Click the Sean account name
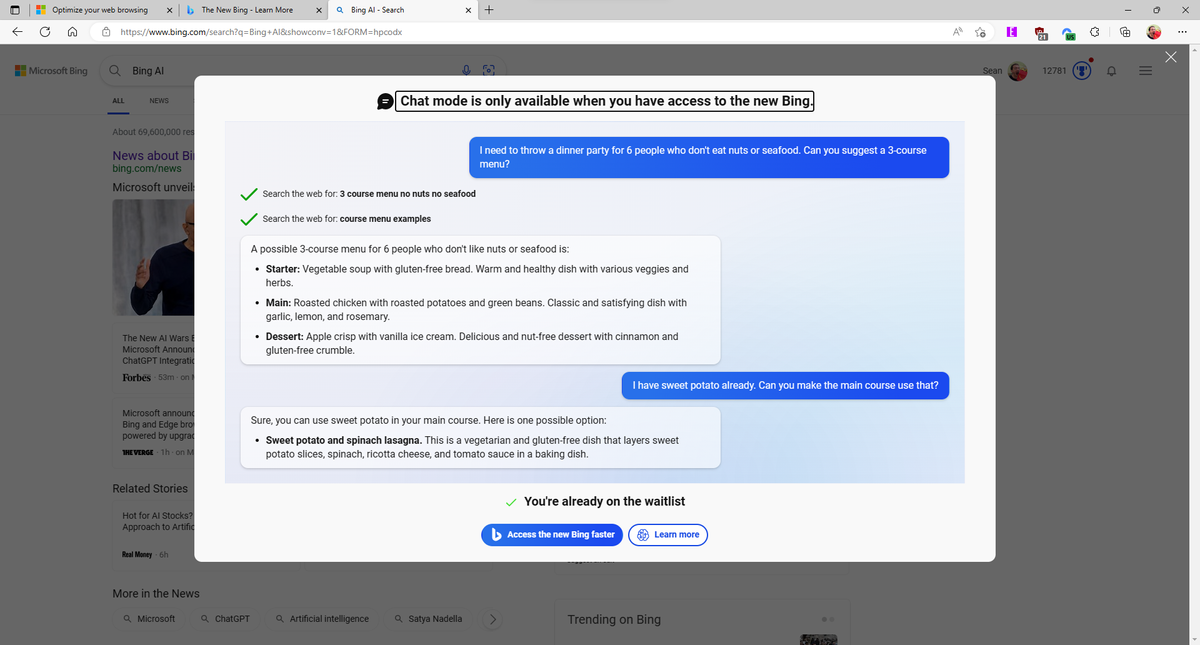Screen dimensions: 1200x645 tap(993, 71)
